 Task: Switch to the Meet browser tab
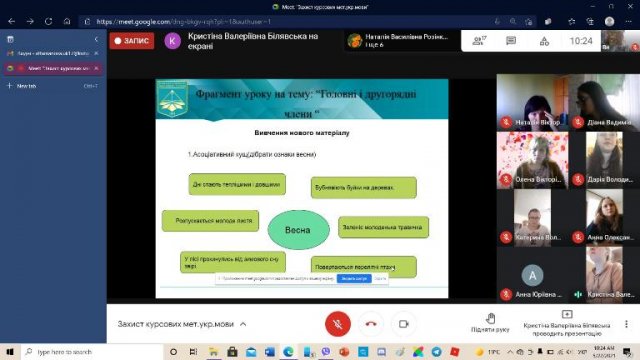[53, 68]
